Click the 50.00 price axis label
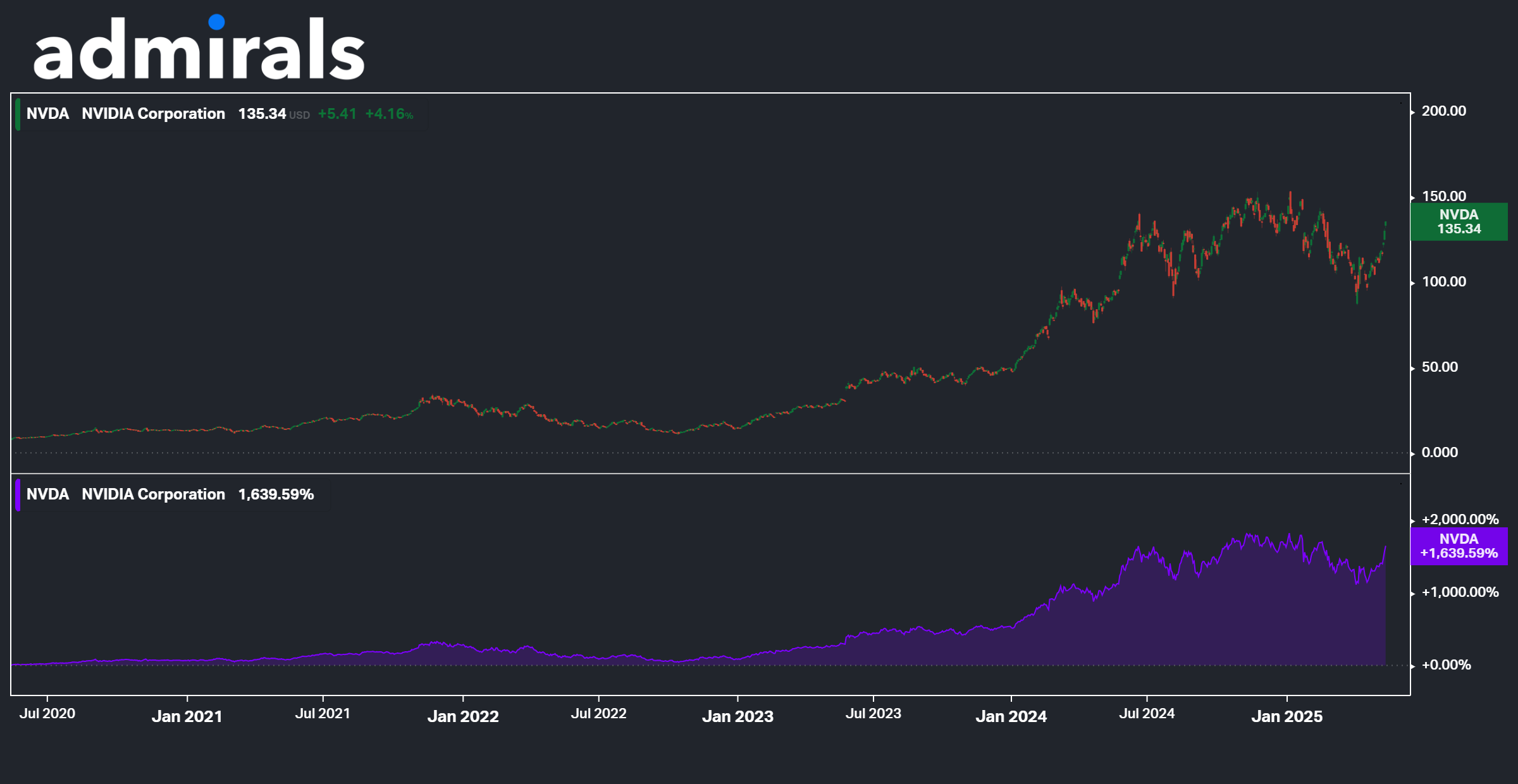 coord(1440,367)
